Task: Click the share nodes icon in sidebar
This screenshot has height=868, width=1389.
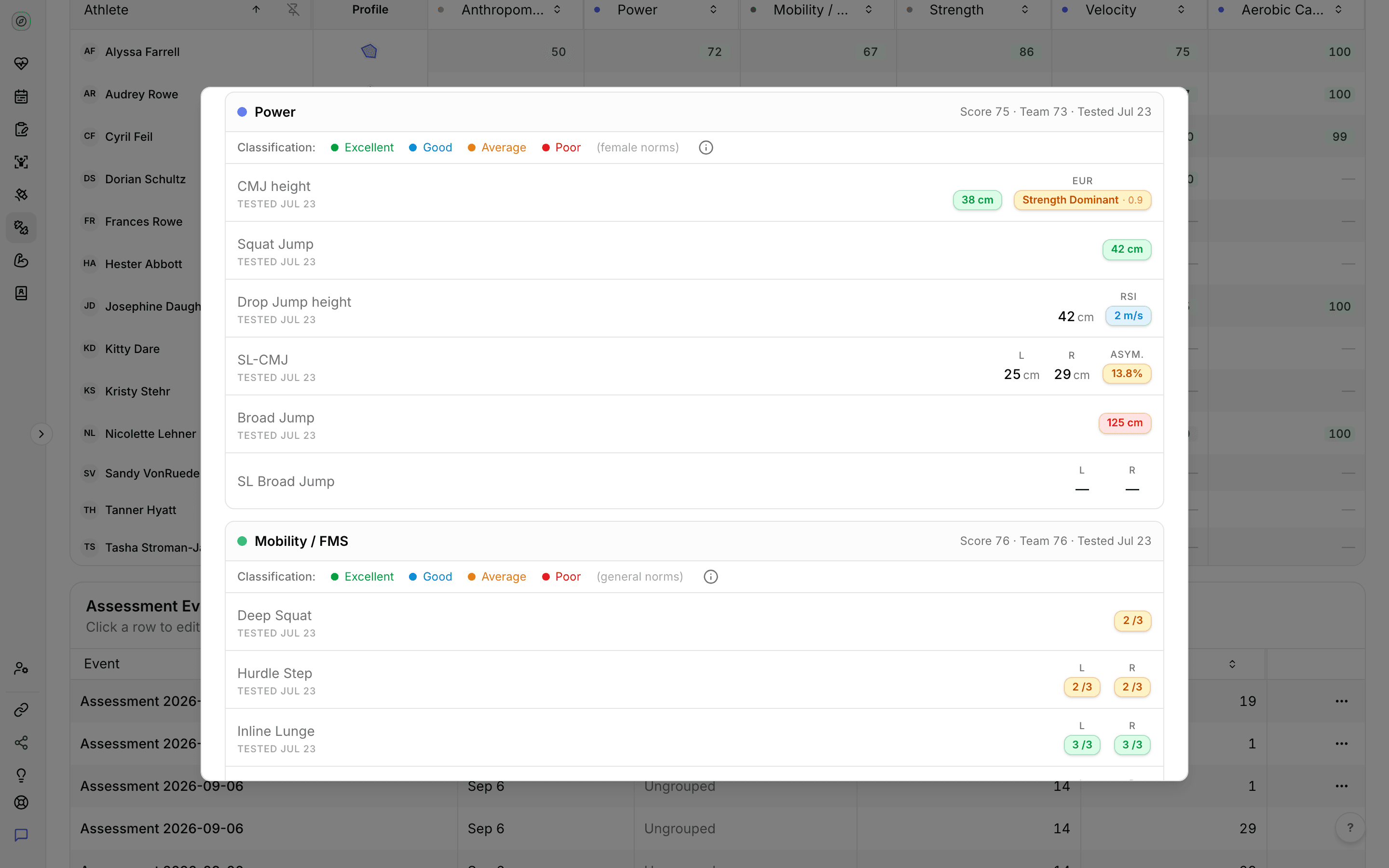Action: (21, 743)
